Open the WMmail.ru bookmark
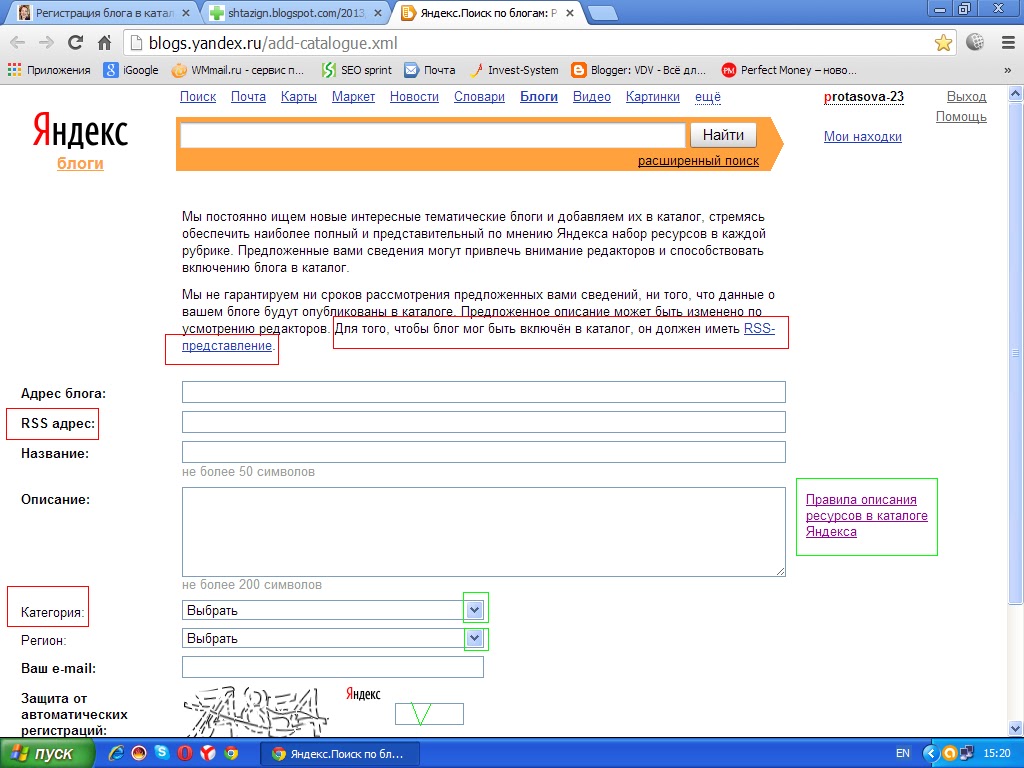 (x=238, y=70)
